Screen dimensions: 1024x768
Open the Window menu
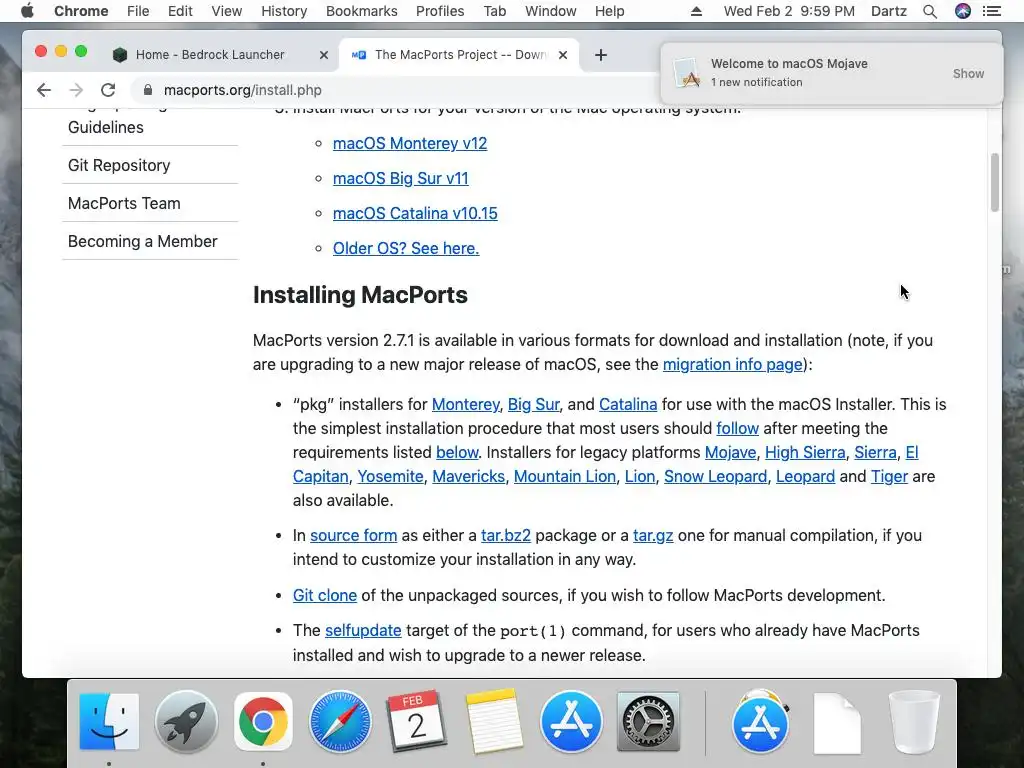(x=551, y=11)
